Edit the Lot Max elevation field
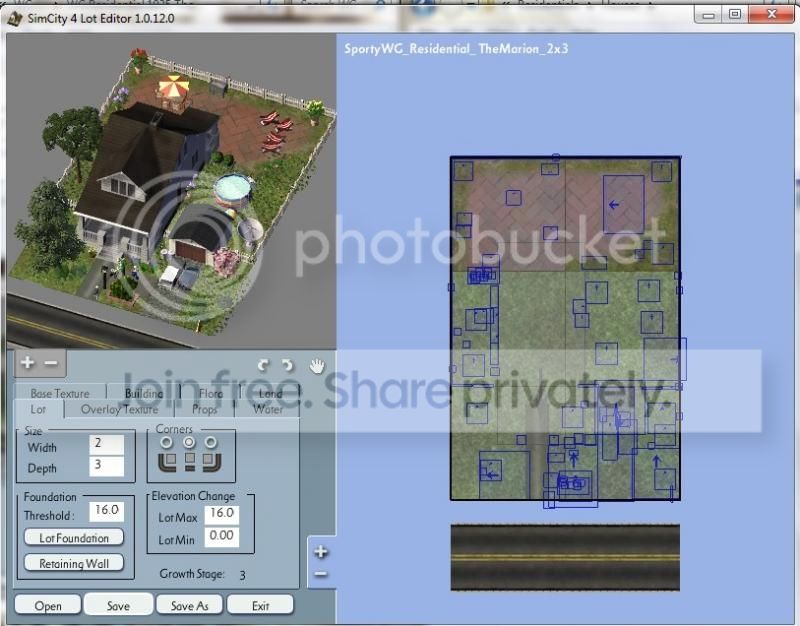 [x=221, y=514]
